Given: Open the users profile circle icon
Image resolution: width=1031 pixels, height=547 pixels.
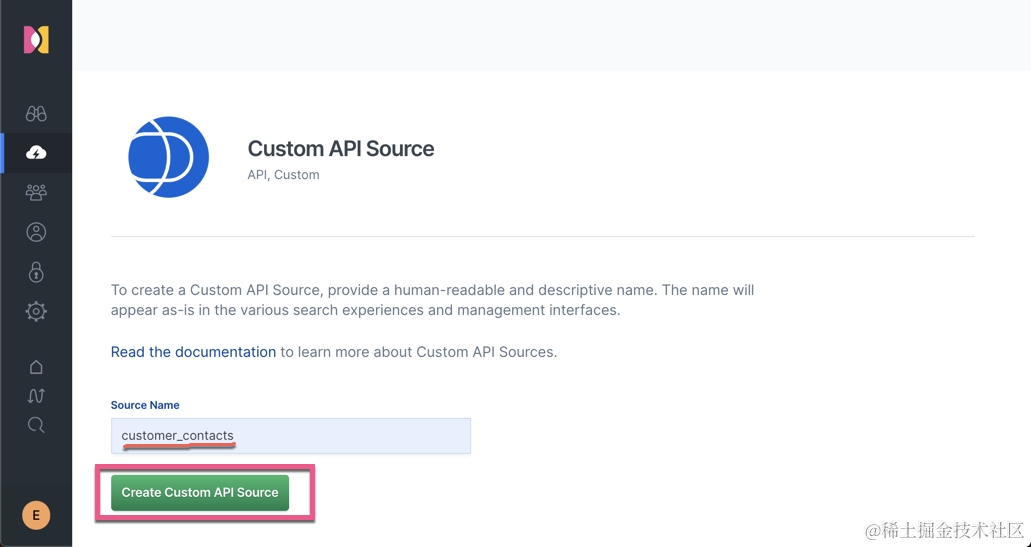Looking at the screenshot, I should pos(36,232).
